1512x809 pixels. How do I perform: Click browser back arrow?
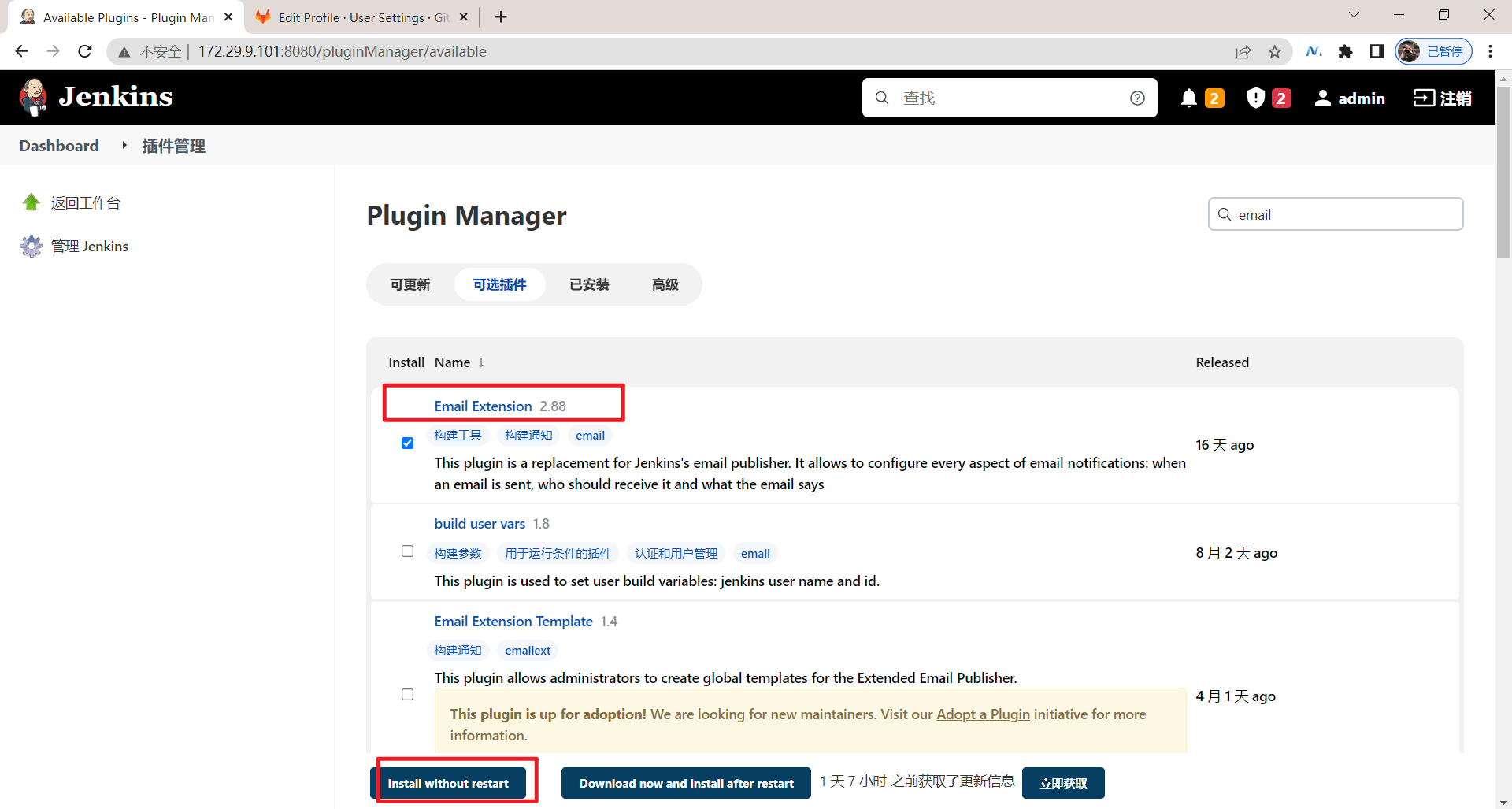(21, 51)
